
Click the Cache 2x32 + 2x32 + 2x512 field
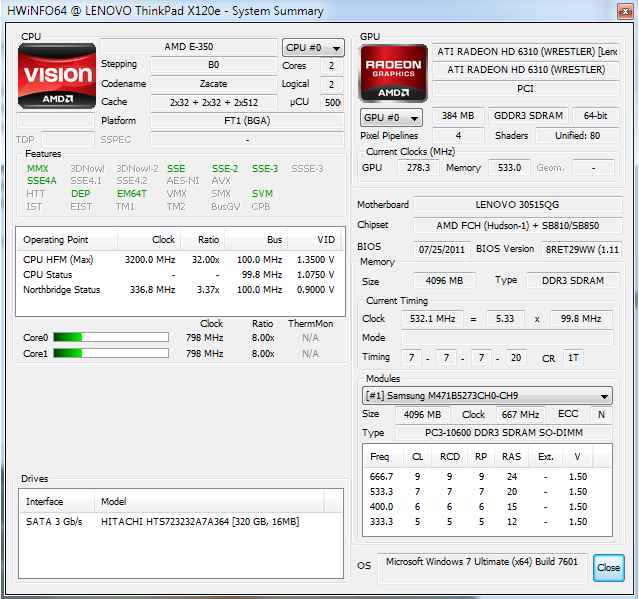click(214, 102)
